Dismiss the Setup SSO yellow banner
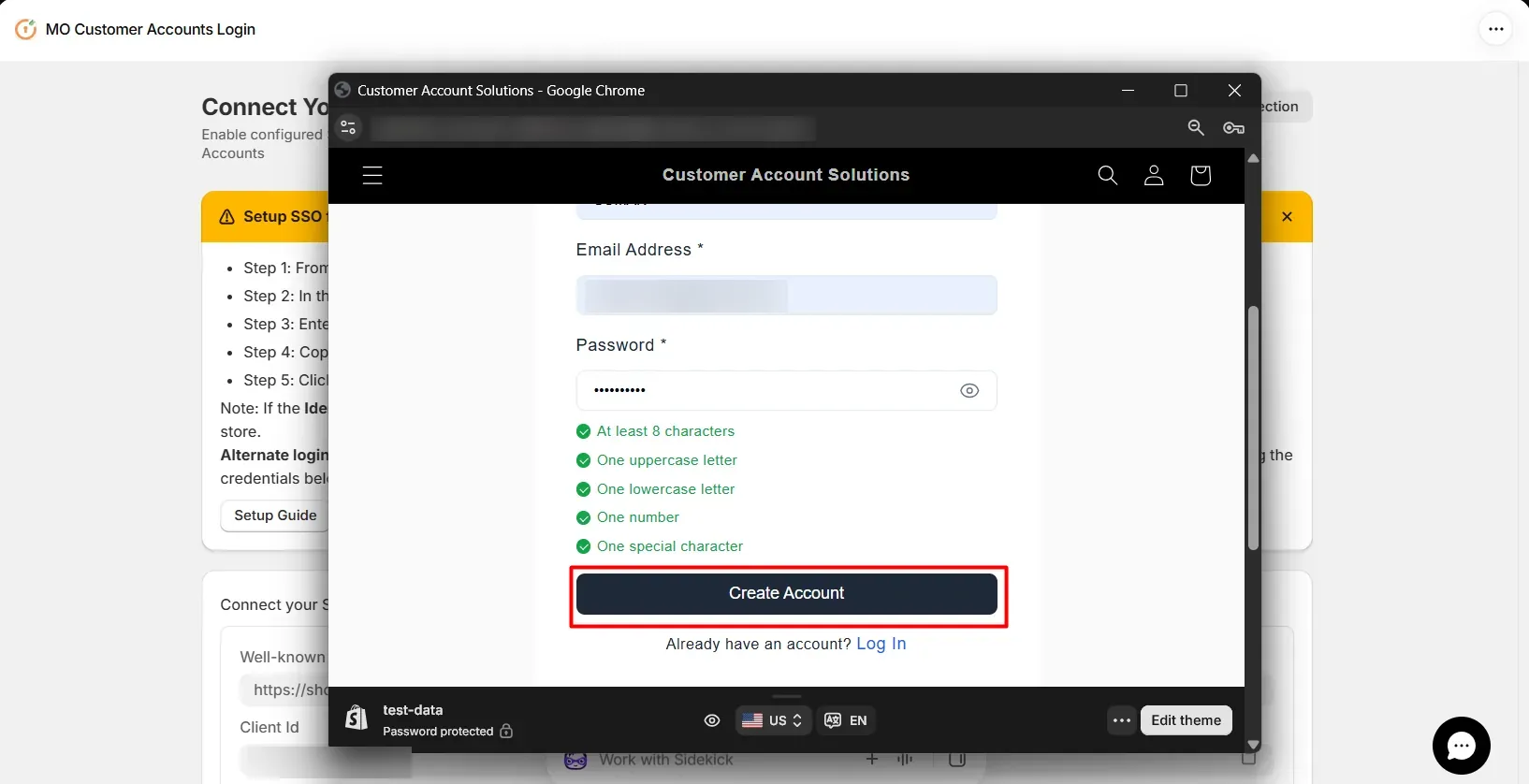This screenshot has width=1529, height=784. (1287, 217)
